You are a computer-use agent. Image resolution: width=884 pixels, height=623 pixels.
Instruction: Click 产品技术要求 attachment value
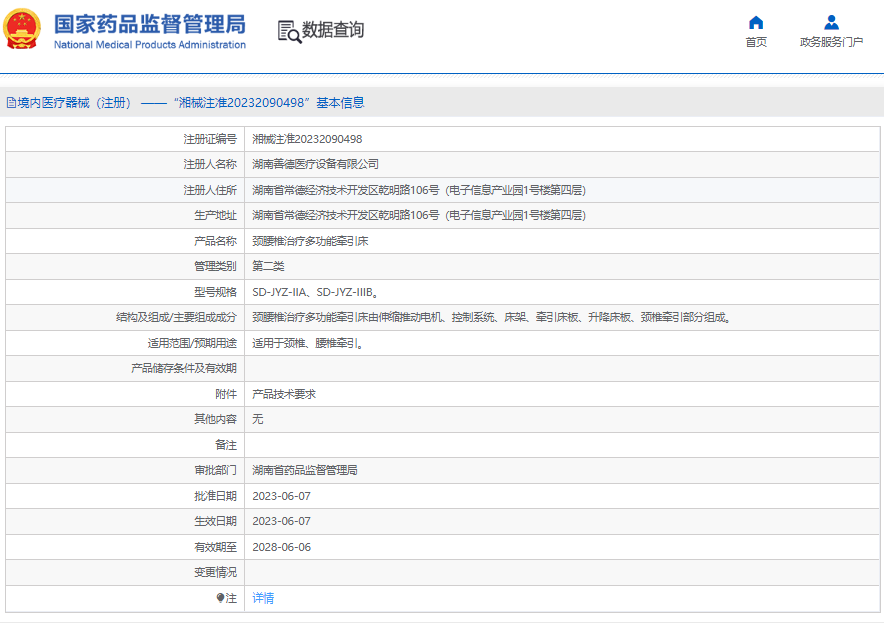coord(284,394)
